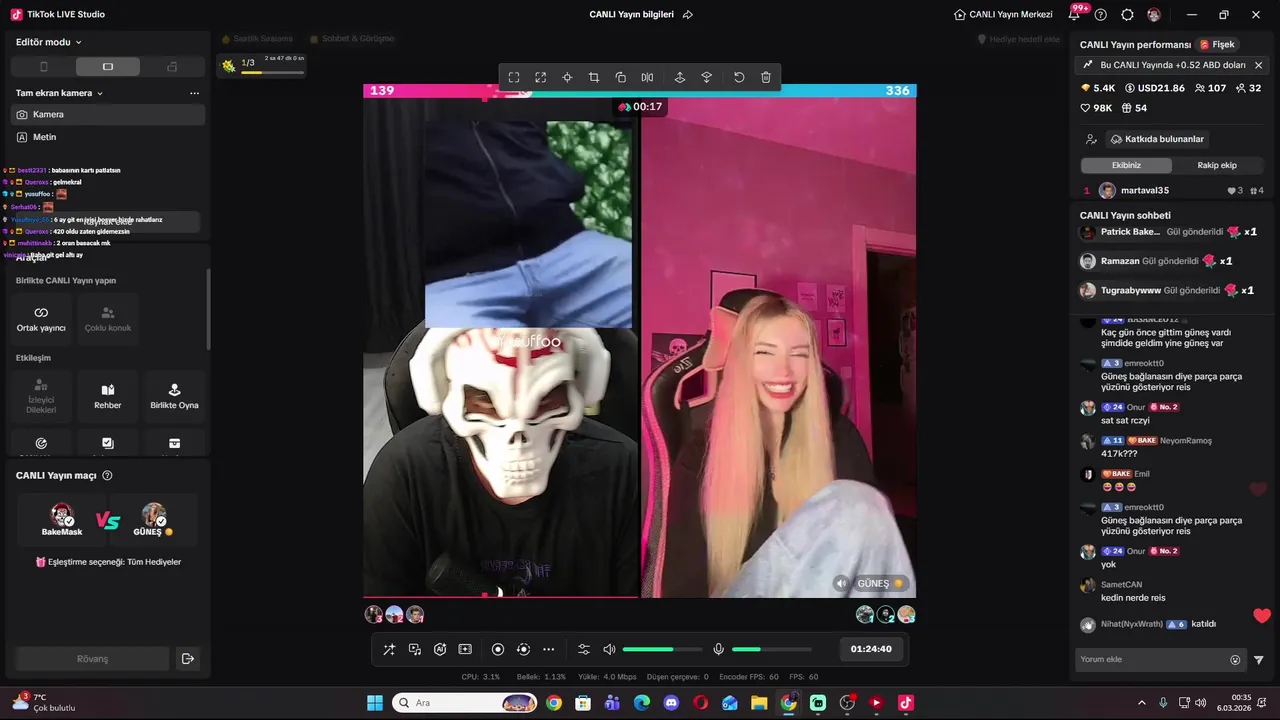
Task: Click the Rövanş button
Action: pyautogui.click(x=92, y=659)
